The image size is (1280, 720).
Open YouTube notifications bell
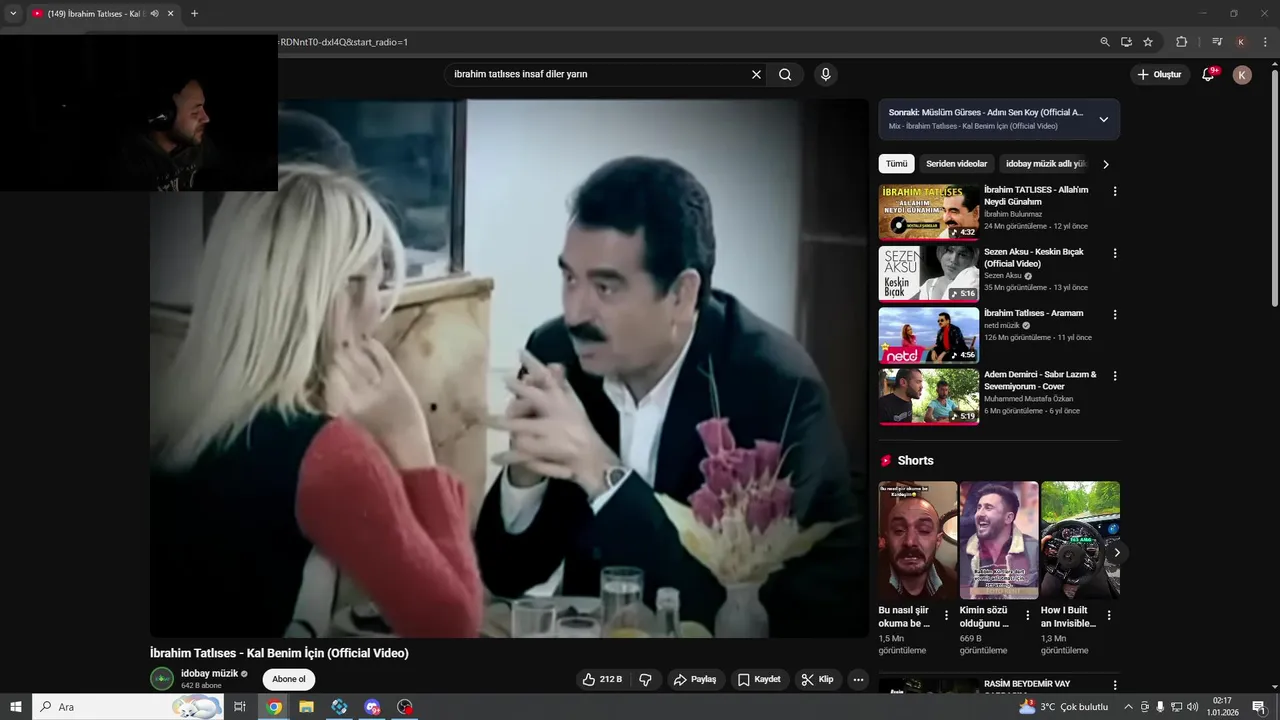pos(1207,74)
